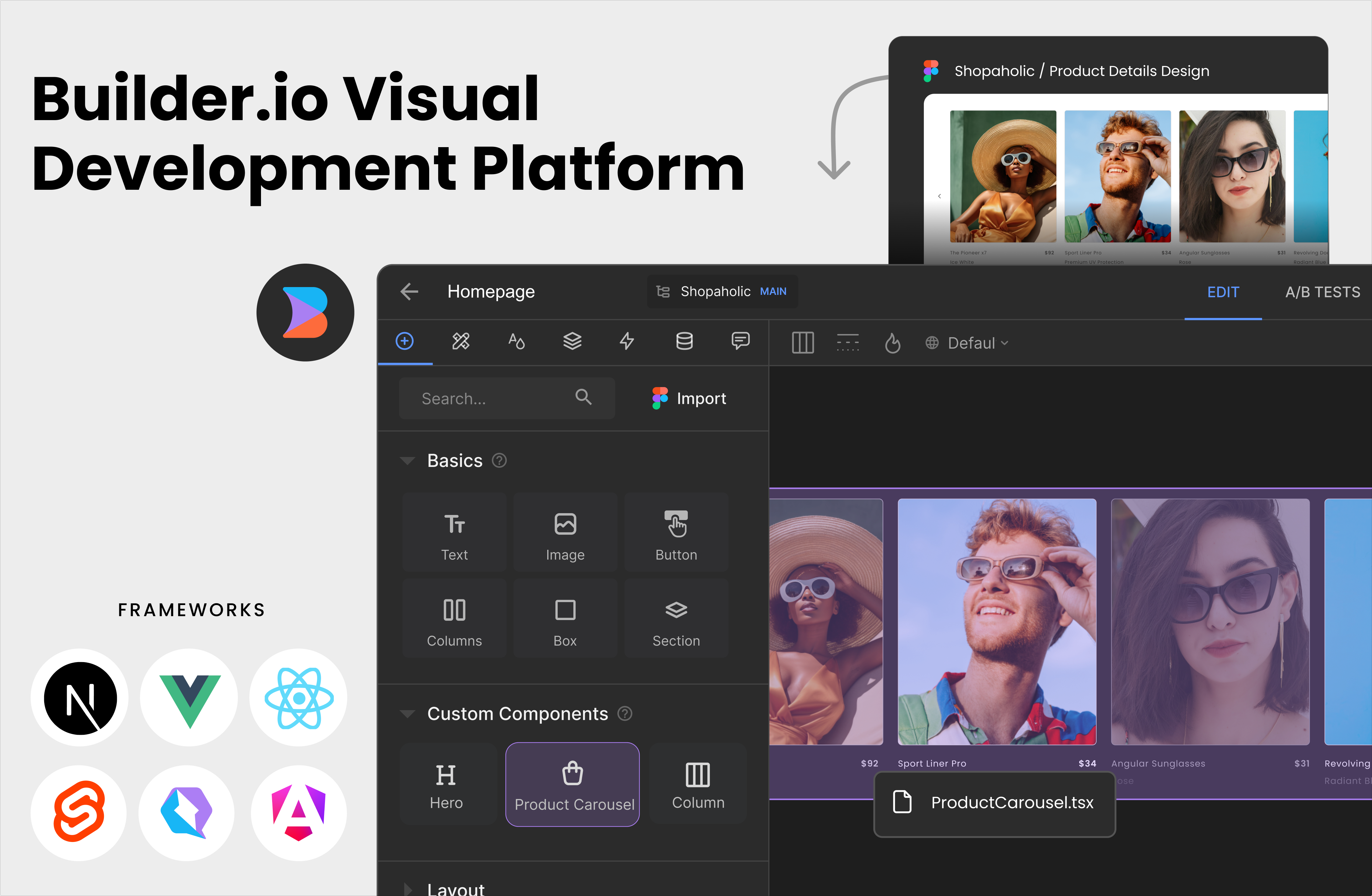This screenshot has width=1372, height=896.
Task: Click the flame heatmap icon
Action: 892,344
